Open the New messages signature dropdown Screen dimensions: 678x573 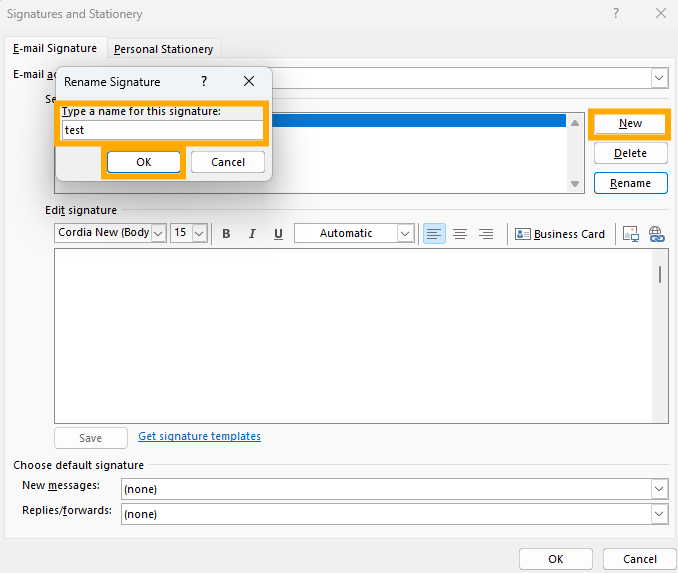click(659, 489)
